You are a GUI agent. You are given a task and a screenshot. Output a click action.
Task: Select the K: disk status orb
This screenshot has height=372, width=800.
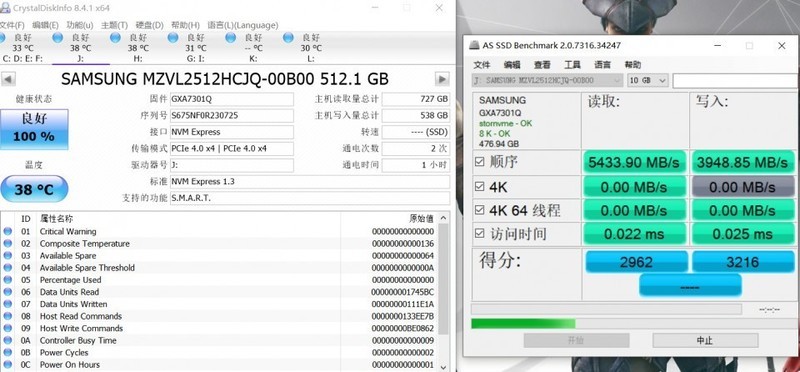[231, 37]
